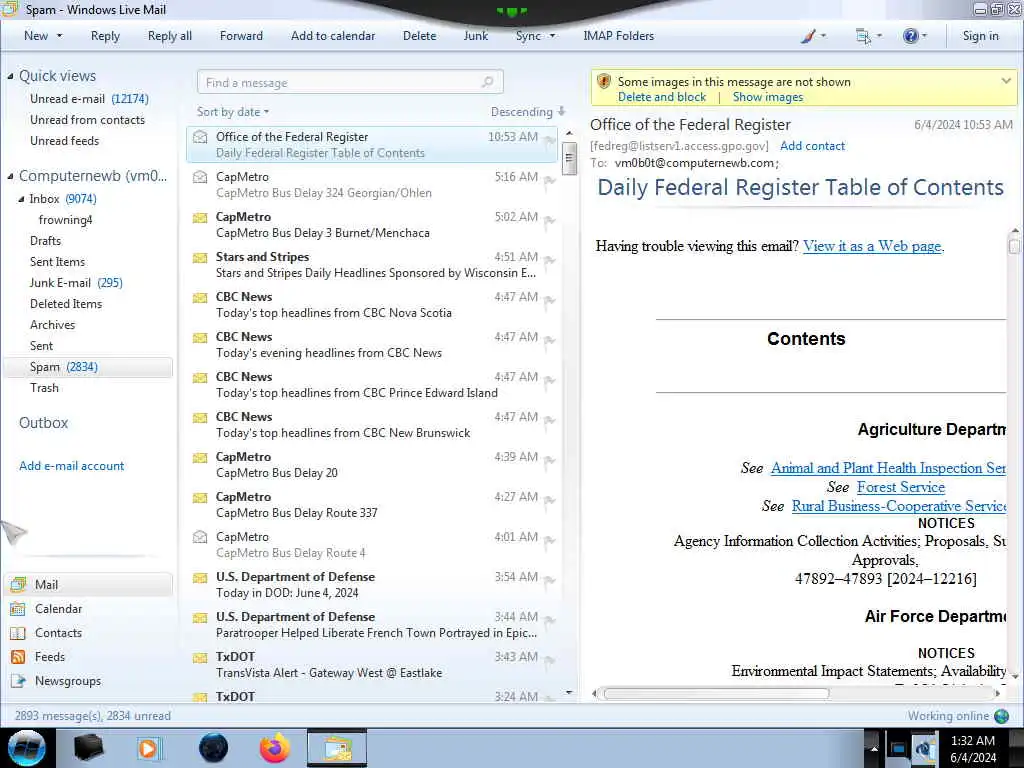The image size is (1024, 768).
Task: Collapse the Quick views section
Action: 10,76
